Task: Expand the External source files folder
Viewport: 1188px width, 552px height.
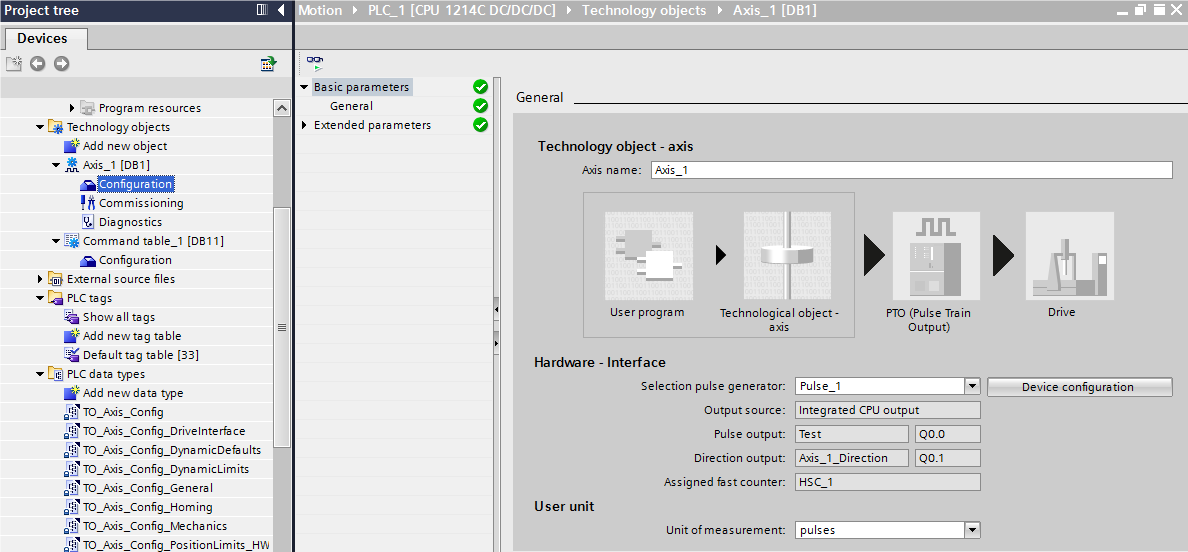Action: point(40,279)
